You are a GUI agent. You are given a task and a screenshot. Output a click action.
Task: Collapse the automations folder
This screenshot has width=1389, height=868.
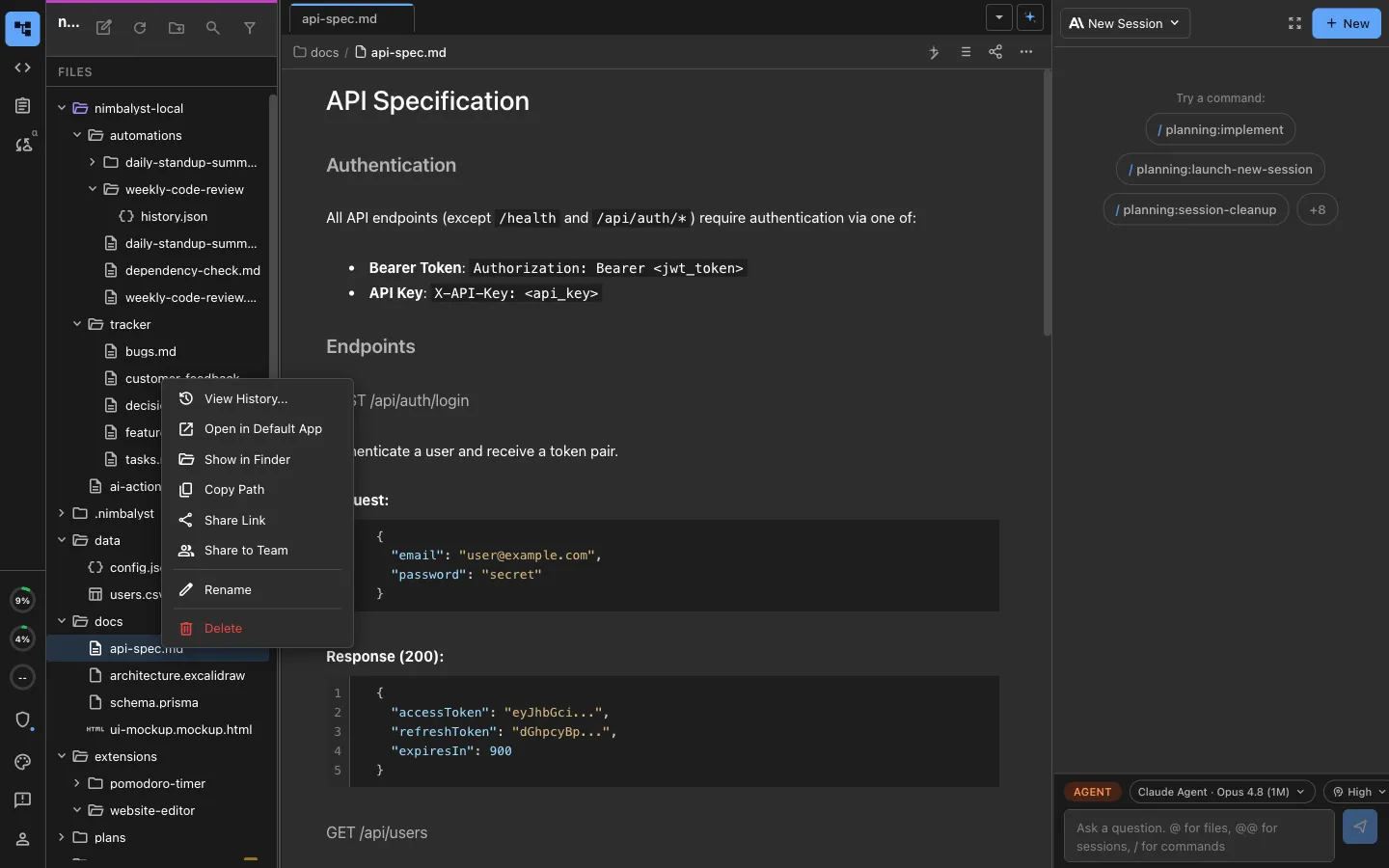click(77, 135)
